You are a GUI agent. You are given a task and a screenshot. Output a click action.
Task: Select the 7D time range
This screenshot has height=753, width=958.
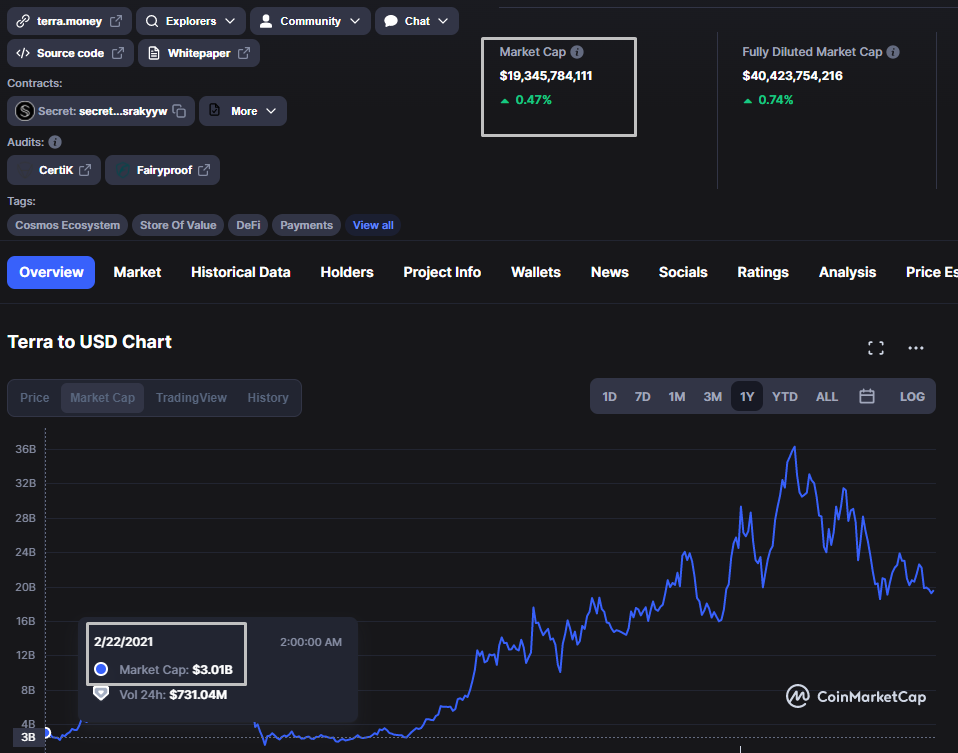click(x=643, y=397)
